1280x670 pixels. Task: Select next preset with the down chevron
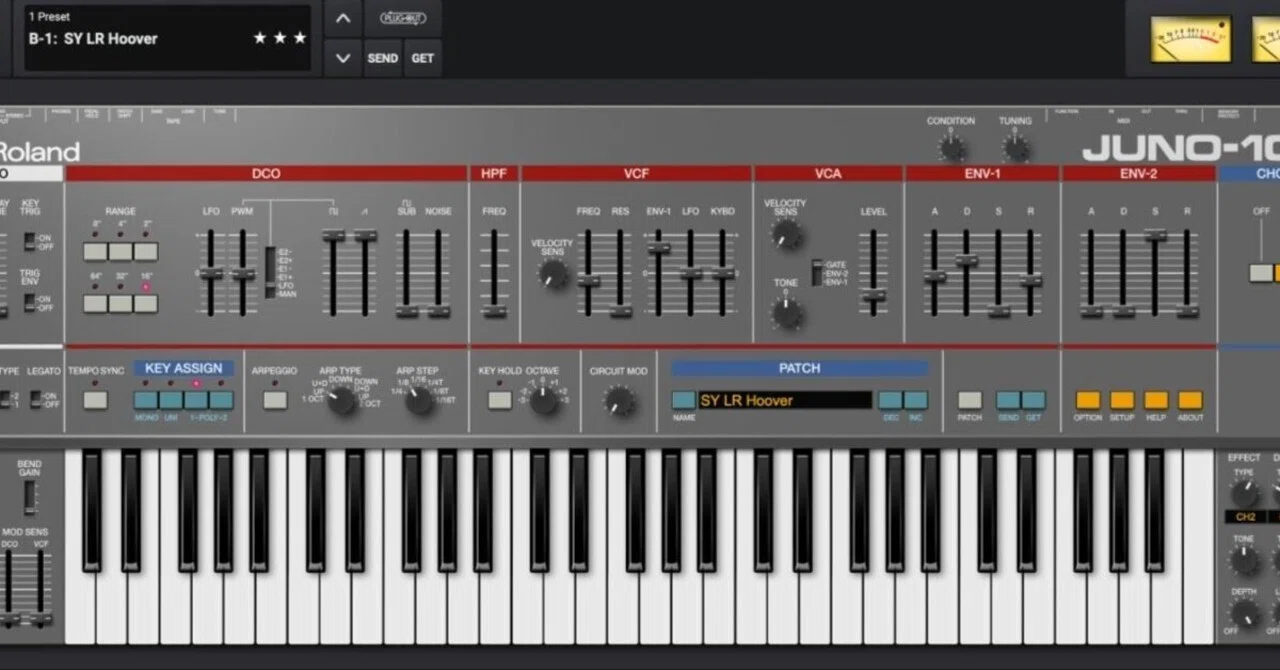point(343,58)
